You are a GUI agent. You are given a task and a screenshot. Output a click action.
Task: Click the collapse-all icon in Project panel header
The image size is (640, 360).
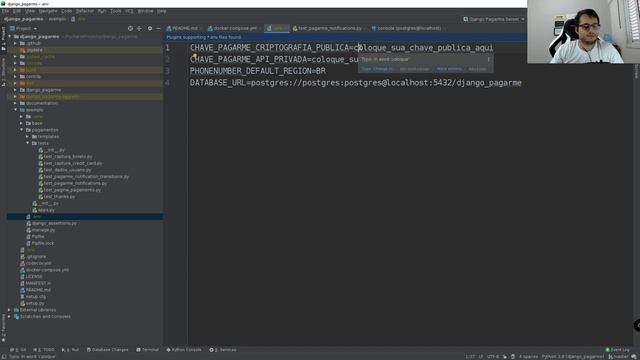click(140, 29)
